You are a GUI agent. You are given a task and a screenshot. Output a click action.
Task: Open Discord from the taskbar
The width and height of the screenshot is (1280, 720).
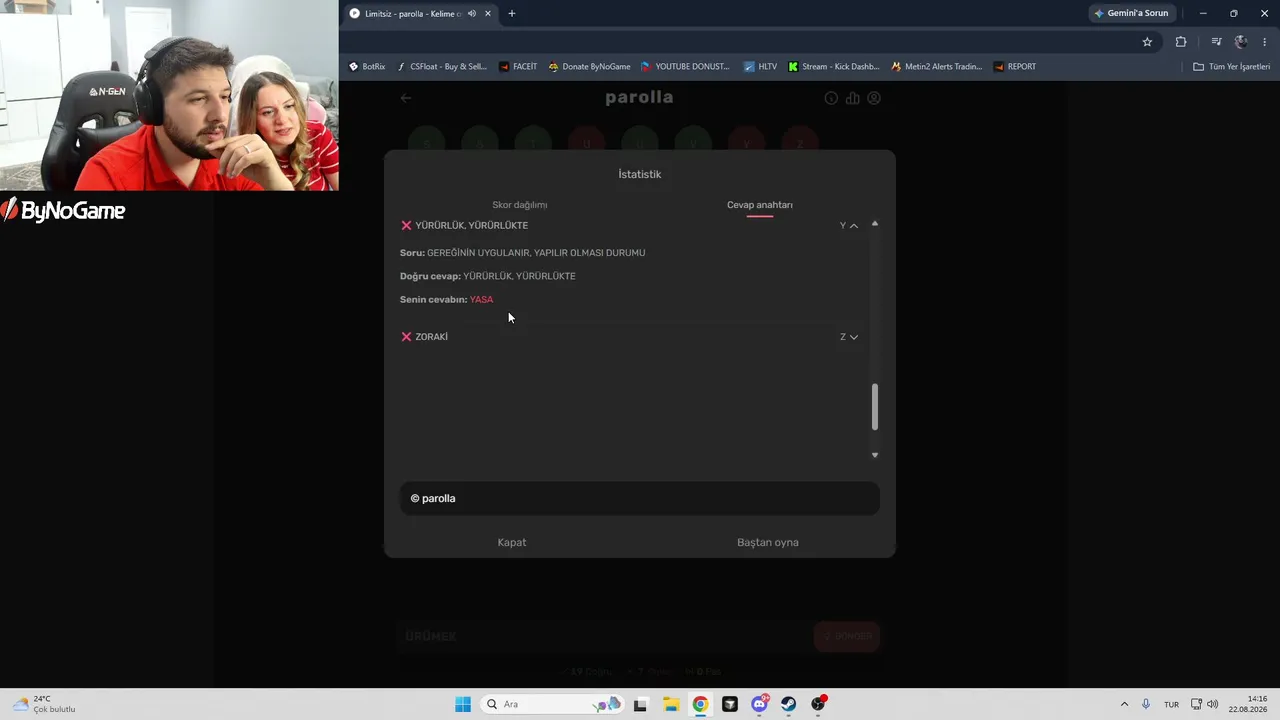click(x=760, y=704)
